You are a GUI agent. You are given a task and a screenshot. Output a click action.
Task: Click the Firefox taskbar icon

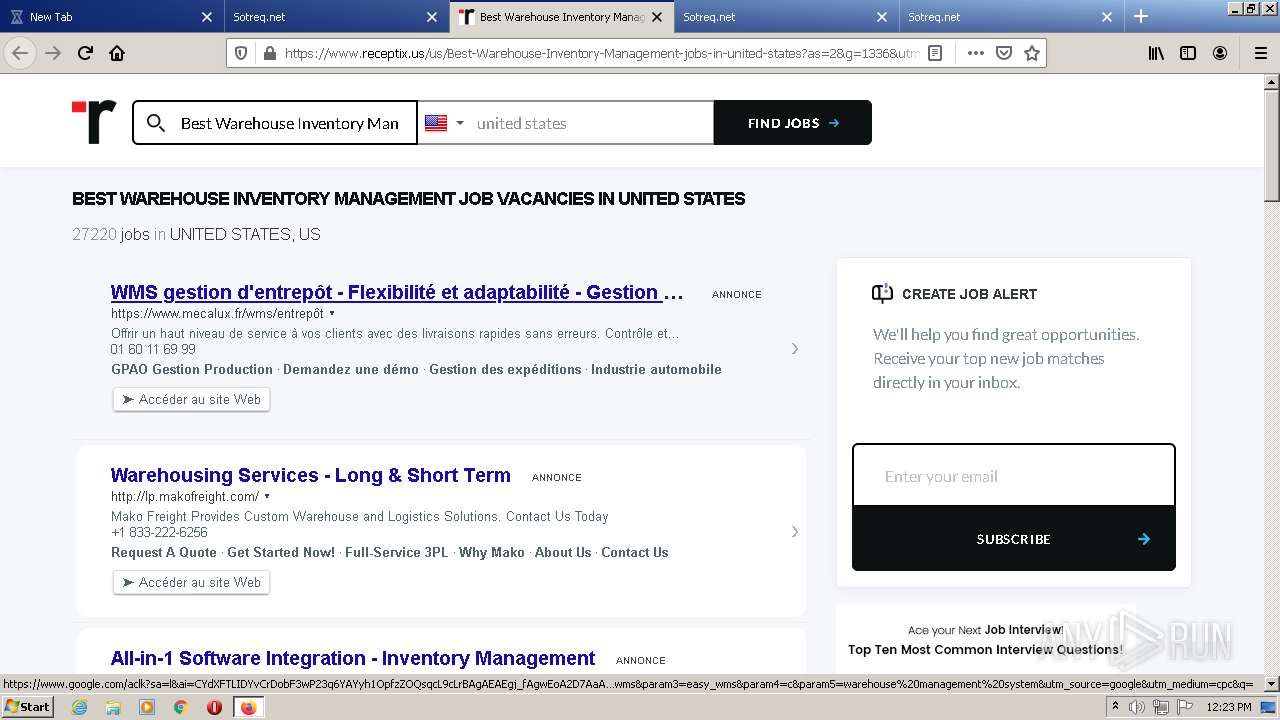point(248,707)
